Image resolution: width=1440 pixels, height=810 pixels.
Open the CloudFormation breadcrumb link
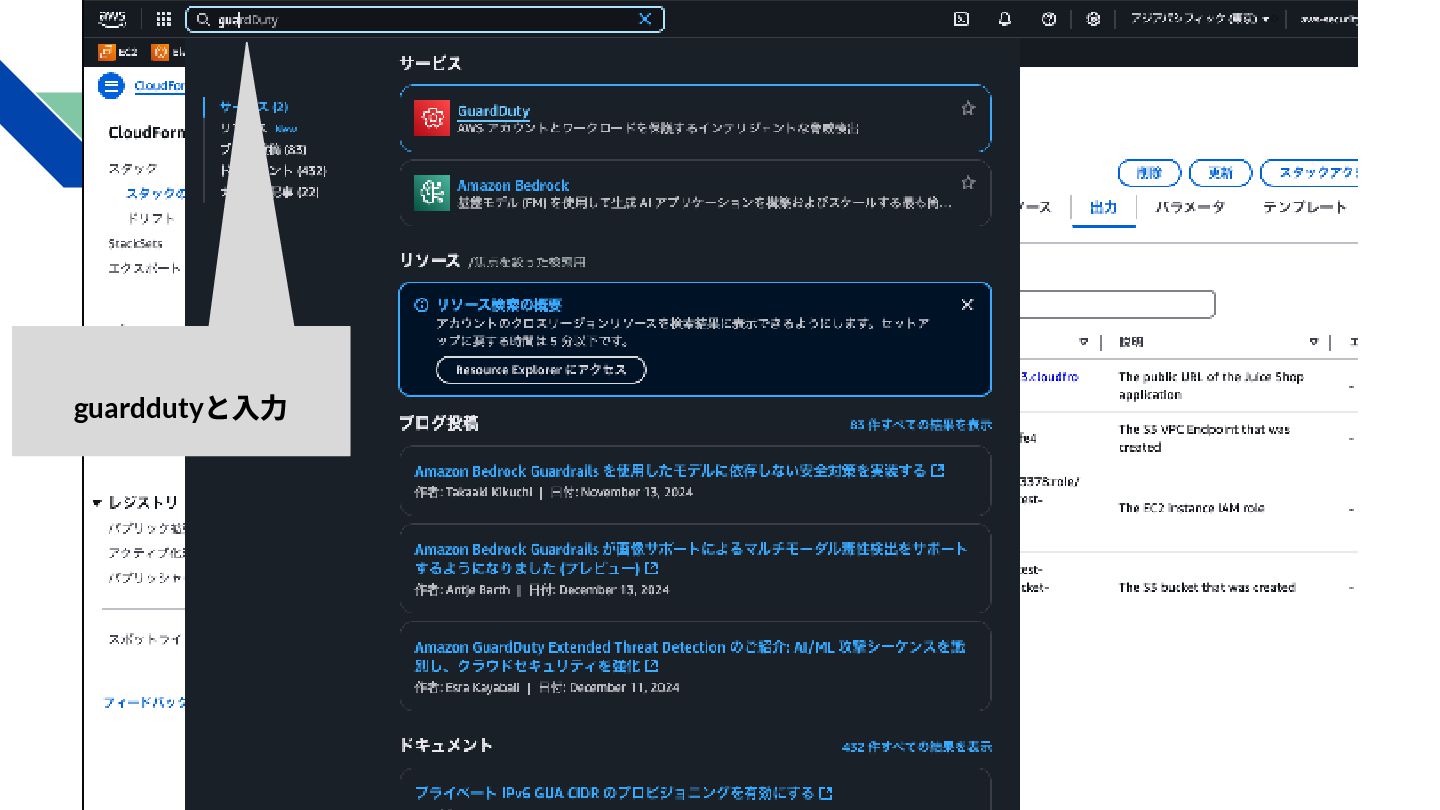(x=159, y=86)
